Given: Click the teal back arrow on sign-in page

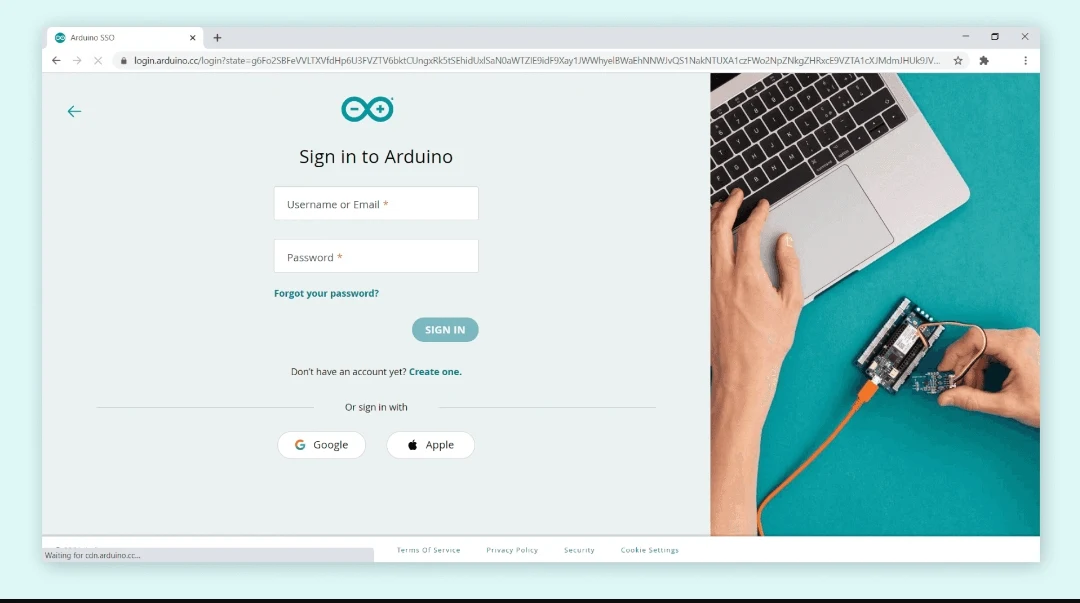Looking at the screenshot, I should pyautogui.click(x=74, y=111).
